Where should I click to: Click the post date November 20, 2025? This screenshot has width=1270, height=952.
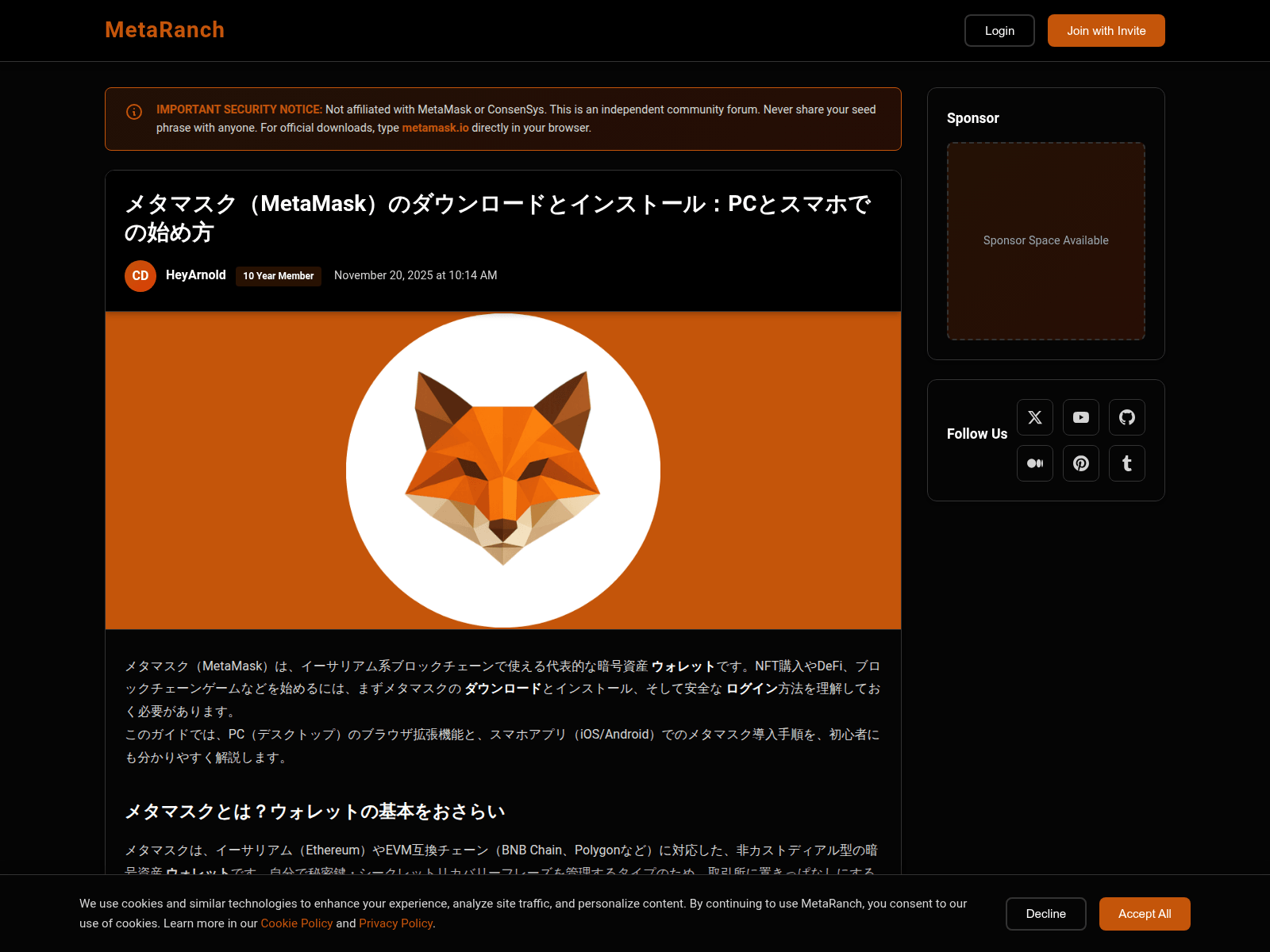tap(416, 275)
